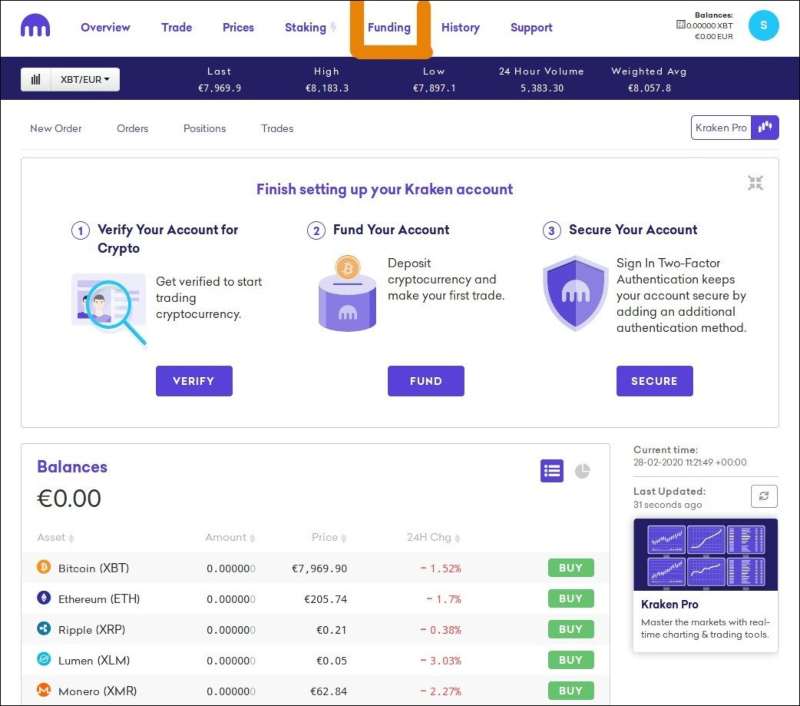Click the chart icon beside XBT/EUR
The image size is (800, 706).
point(36,79)
